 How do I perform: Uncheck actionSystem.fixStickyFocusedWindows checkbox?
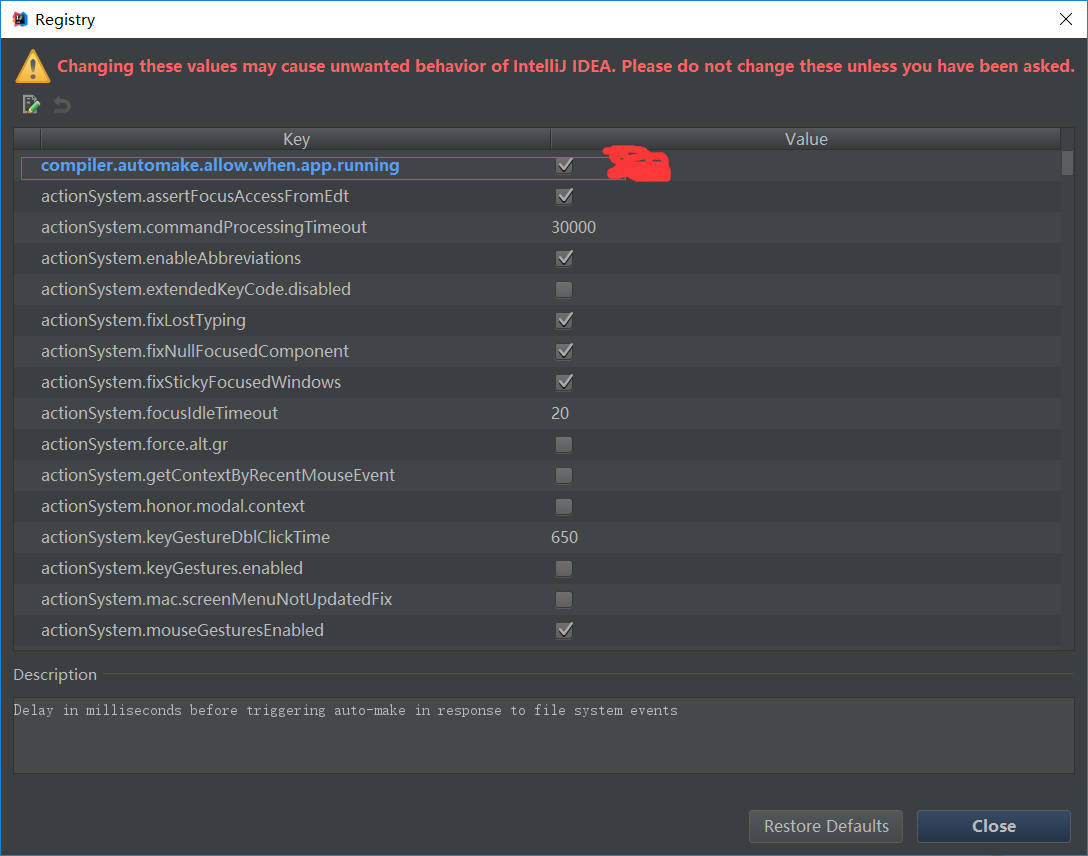coord(564,382)
